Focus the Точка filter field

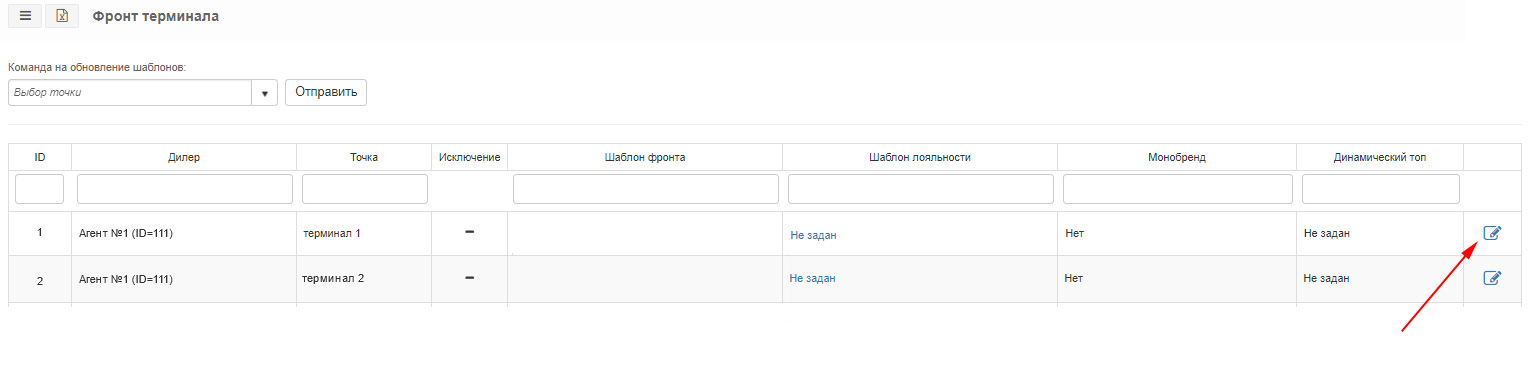click(x=365, y=189)
